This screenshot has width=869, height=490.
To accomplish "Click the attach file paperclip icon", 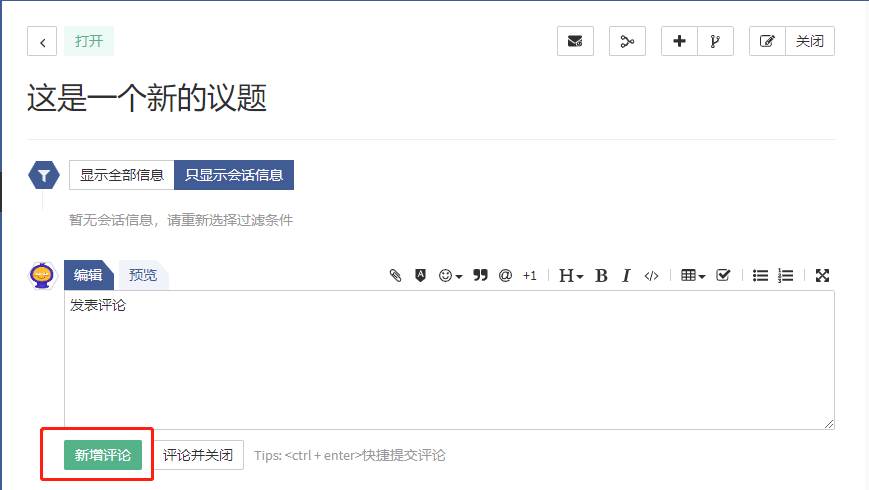I will [x=395, y=276].
